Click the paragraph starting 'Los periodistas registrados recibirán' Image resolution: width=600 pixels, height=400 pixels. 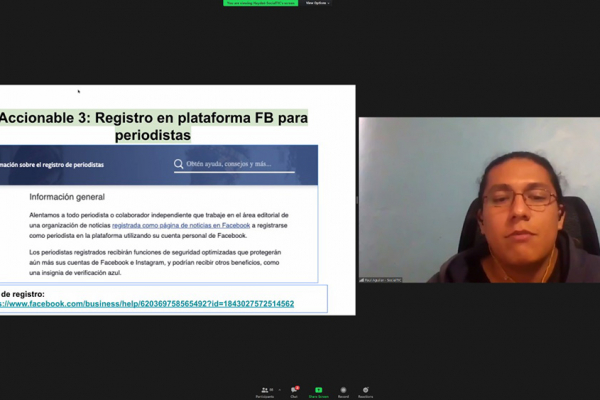click(155, 263)
